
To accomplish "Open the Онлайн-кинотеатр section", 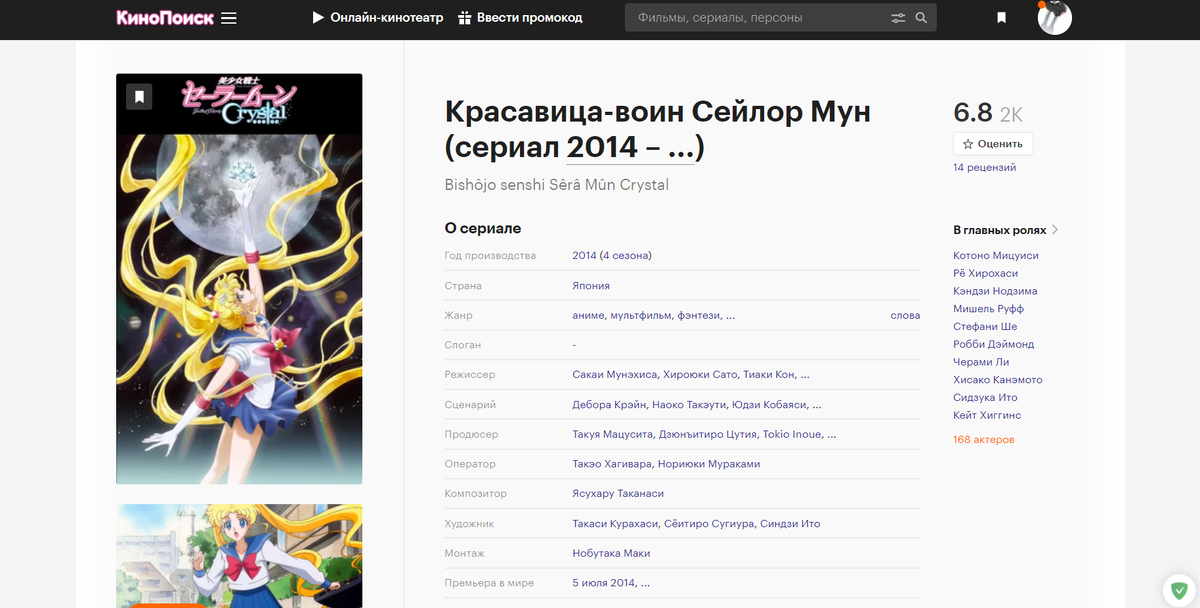I will tap(377, 18).
